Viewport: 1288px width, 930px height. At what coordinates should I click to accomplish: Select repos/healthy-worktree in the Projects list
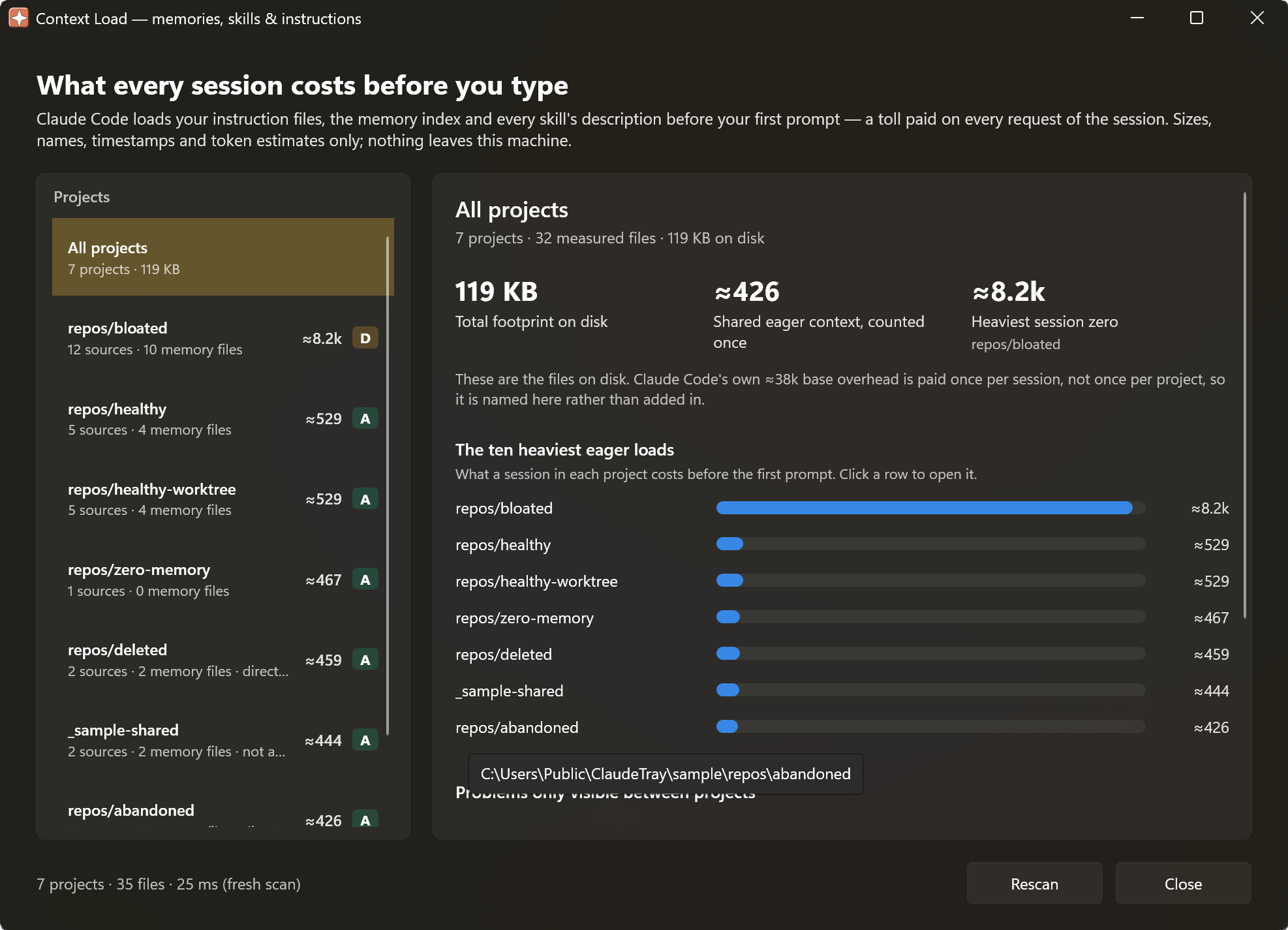coord(222,499)
